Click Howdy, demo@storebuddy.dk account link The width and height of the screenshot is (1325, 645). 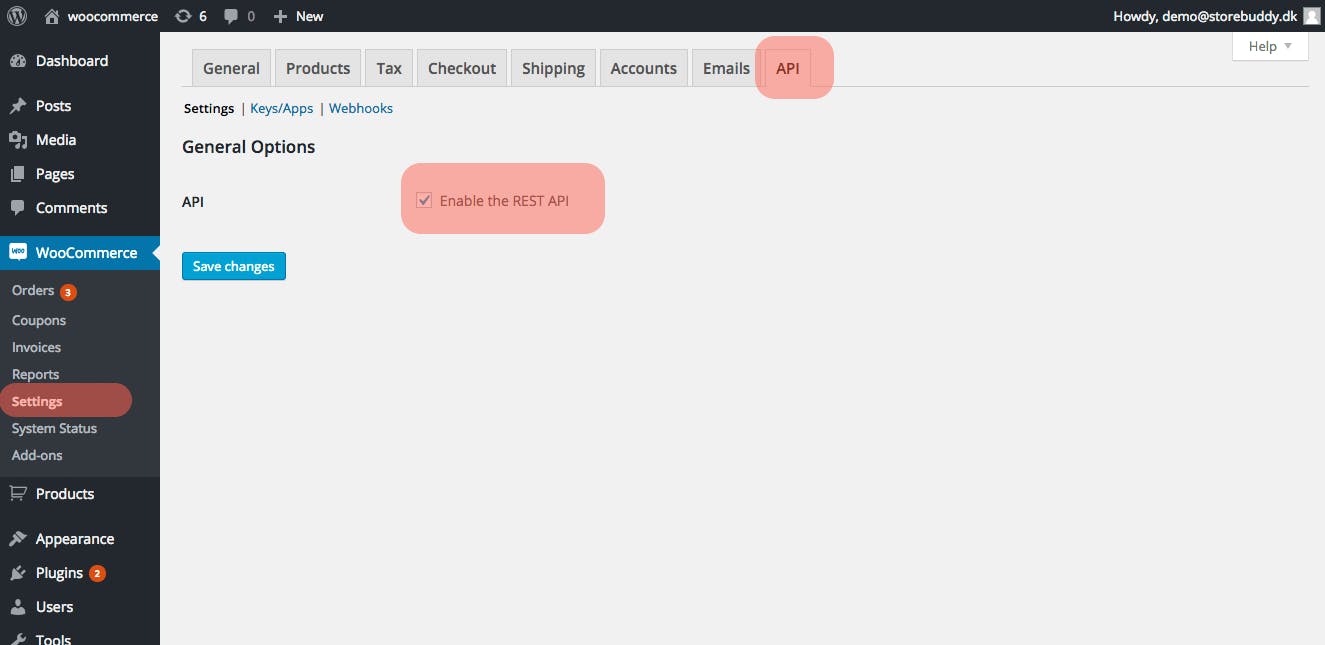[1205, 16]
